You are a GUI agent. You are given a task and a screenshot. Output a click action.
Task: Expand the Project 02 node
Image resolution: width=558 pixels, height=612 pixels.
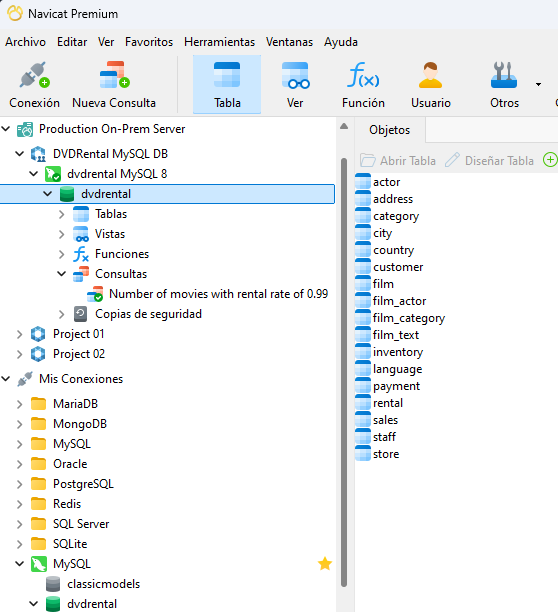click(20, 354)
